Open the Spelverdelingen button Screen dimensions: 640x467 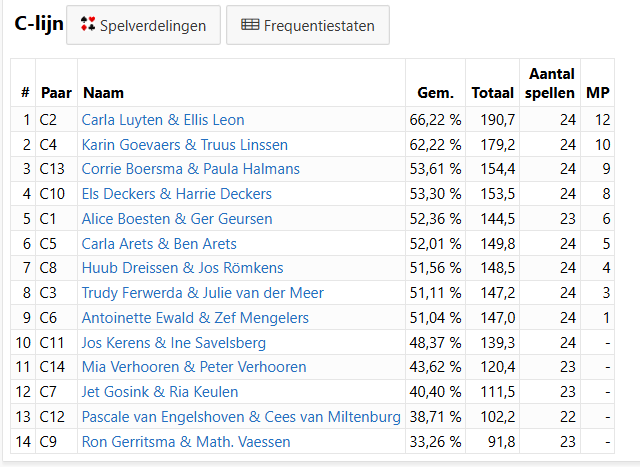[x=143, y=25]
